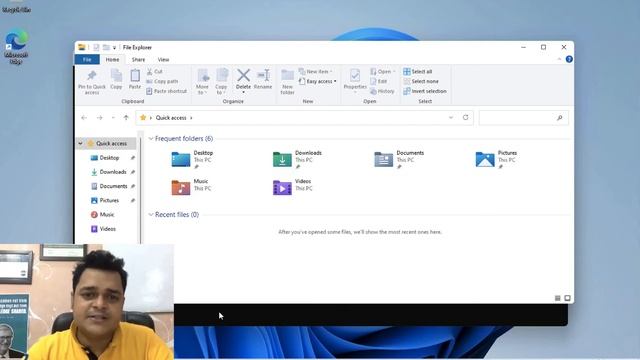Click the Copy ribbon icon

point(116,79)
